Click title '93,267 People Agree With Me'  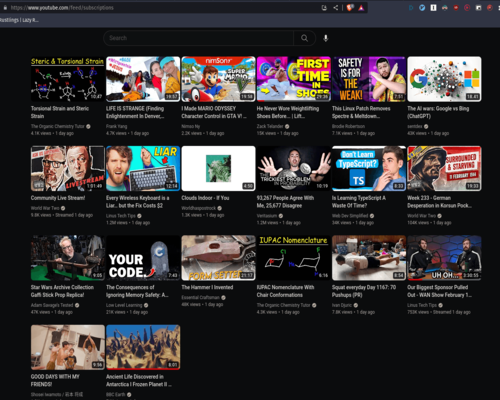pyautogui.click(x=285, y=202)
